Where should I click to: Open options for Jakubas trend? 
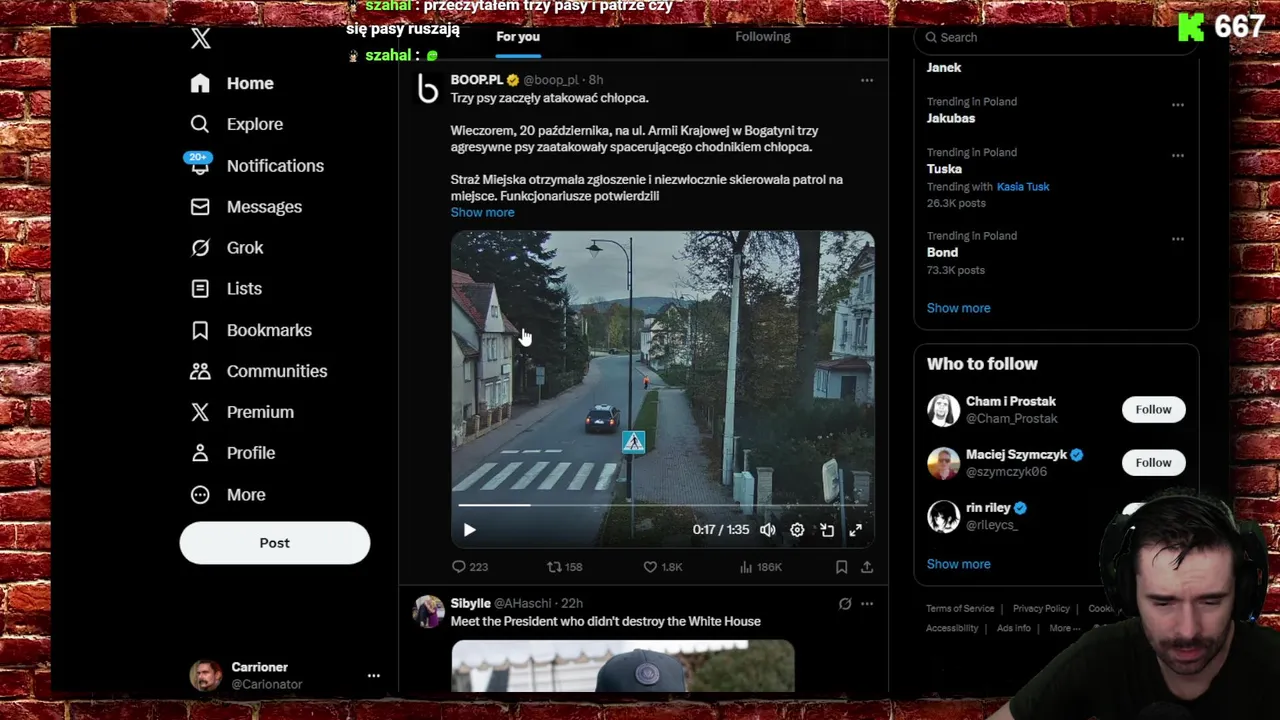tap(1178, 105)
